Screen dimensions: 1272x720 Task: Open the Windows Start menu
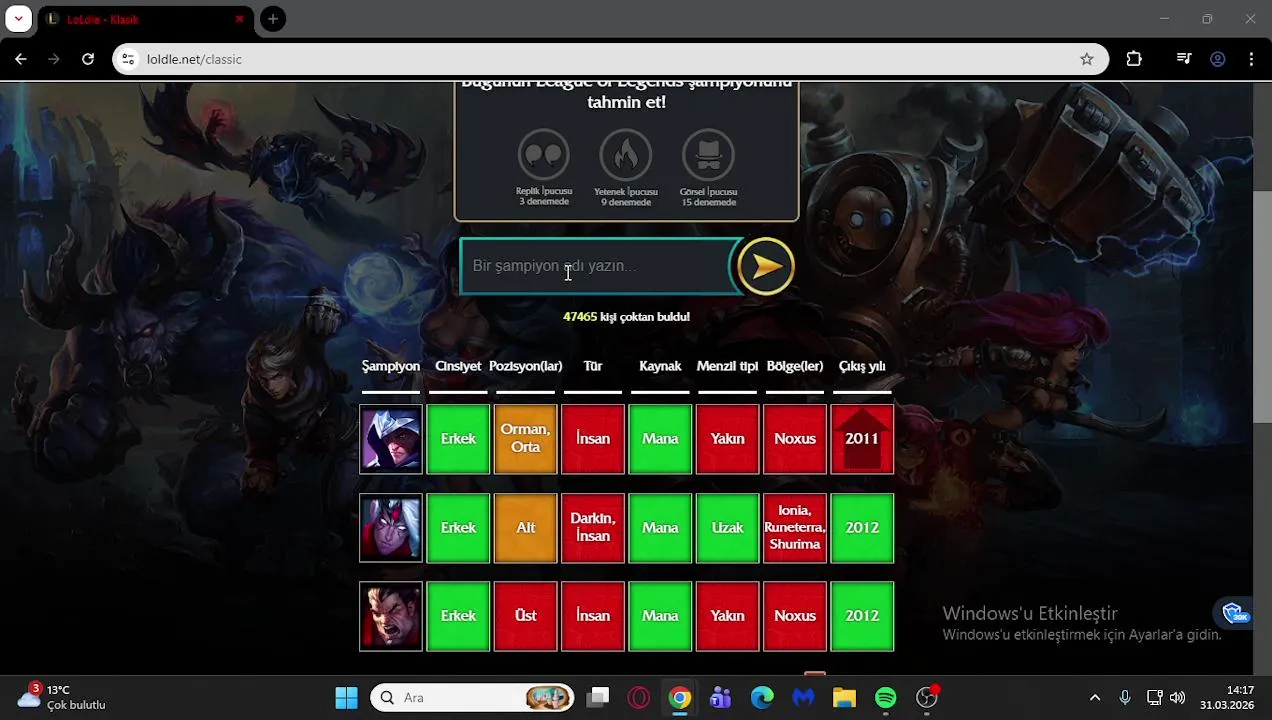point(346,698)
